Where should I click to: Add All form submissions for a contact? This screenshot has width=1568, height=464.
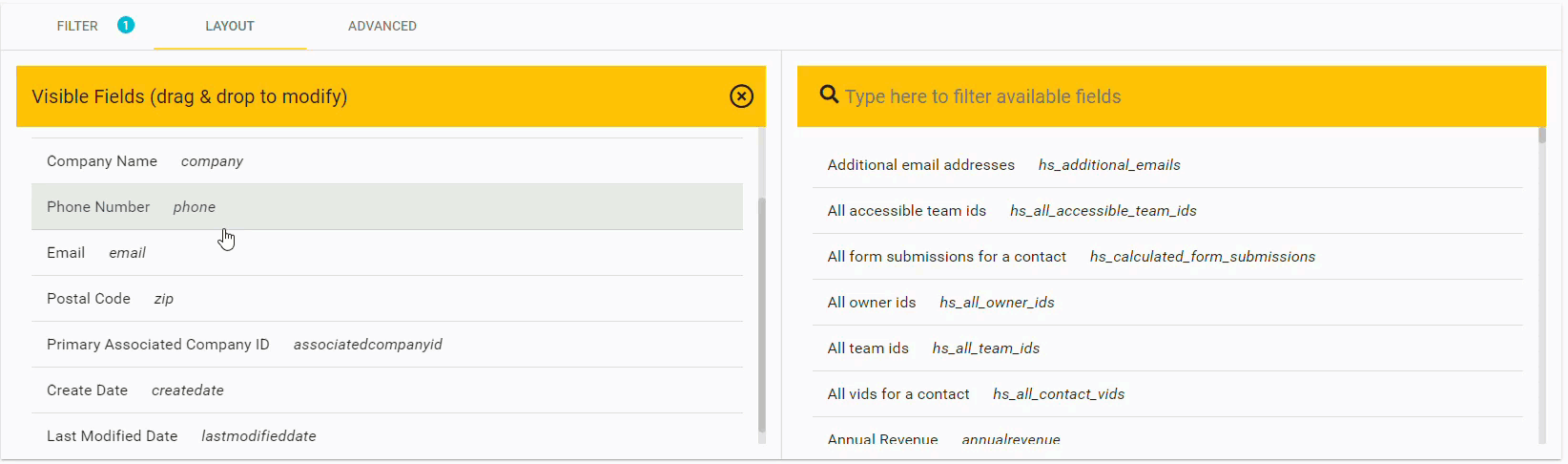click(x=1167, y=257)
